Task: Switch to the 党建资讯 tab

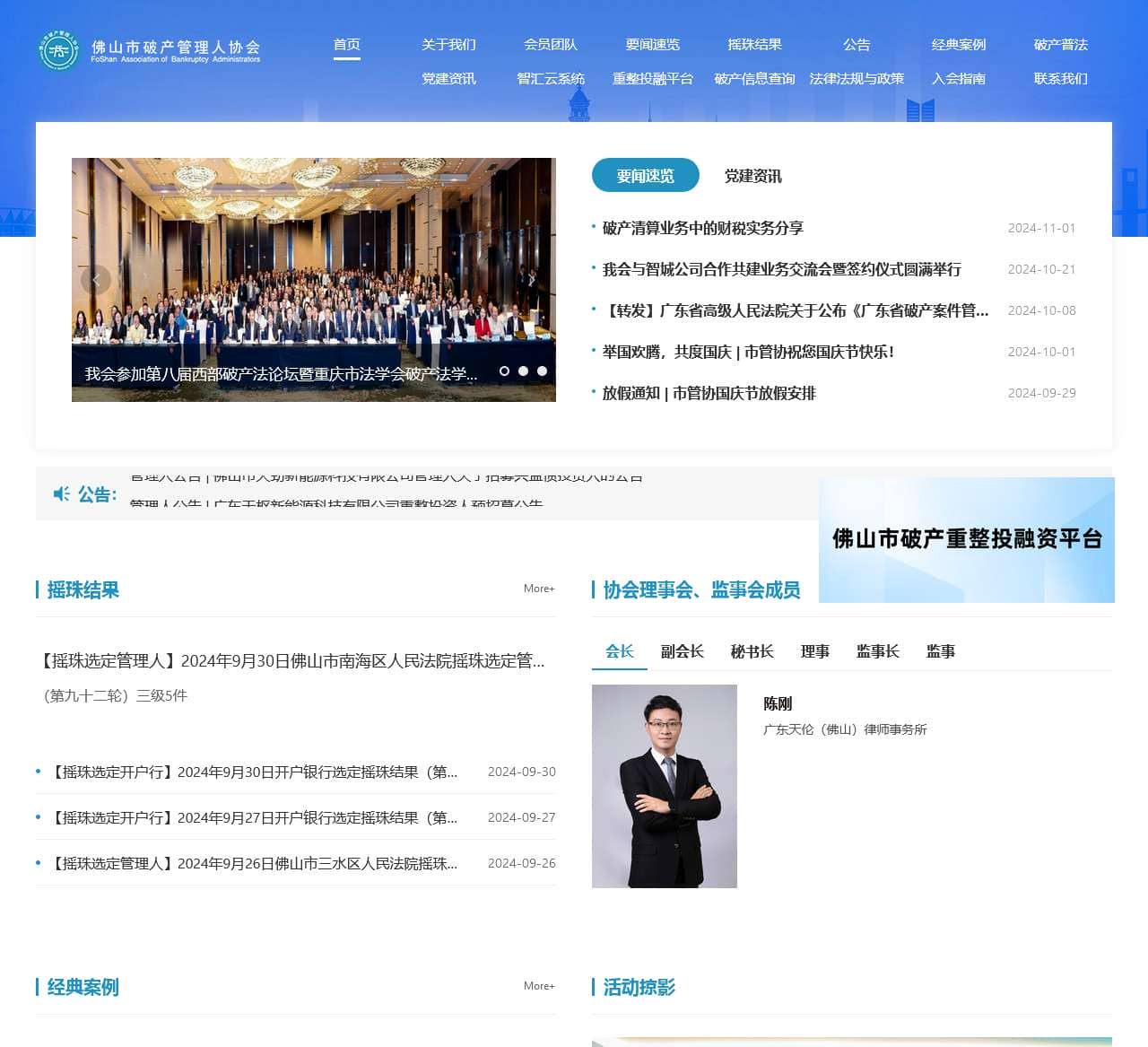Action: tap(754, 176)
